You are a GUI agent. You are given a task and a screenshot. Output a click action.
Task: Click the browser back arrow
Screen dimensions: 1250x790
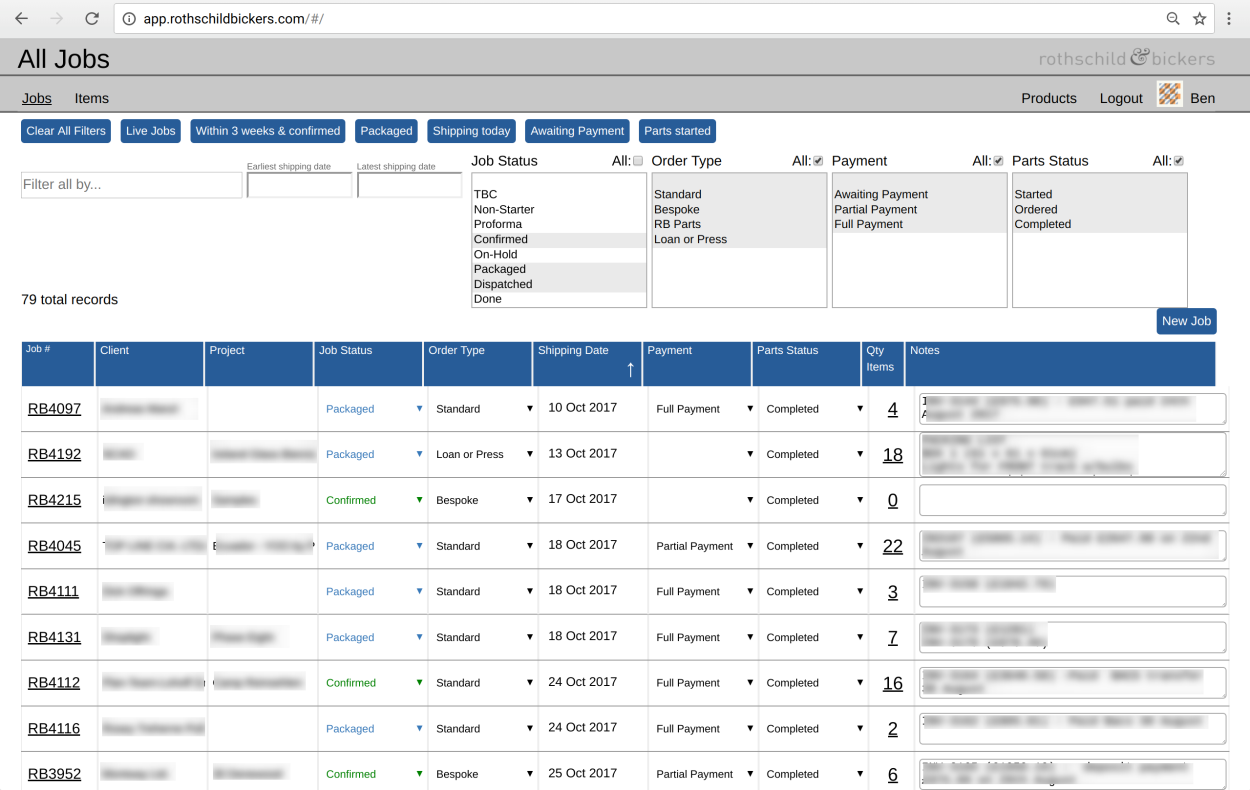pos(21,19)
